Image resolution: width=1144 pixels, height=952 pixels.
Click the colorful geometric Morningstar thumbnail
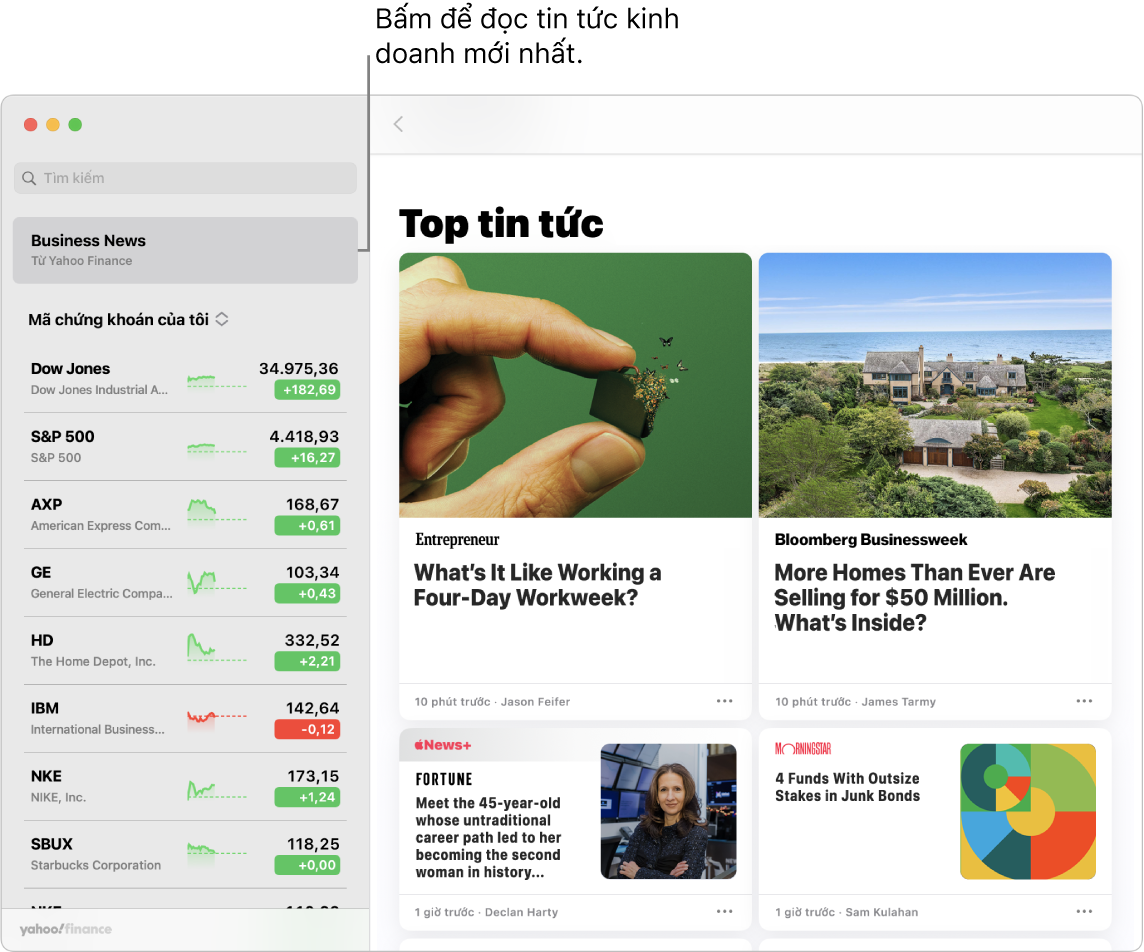[x=1028, y=810]
